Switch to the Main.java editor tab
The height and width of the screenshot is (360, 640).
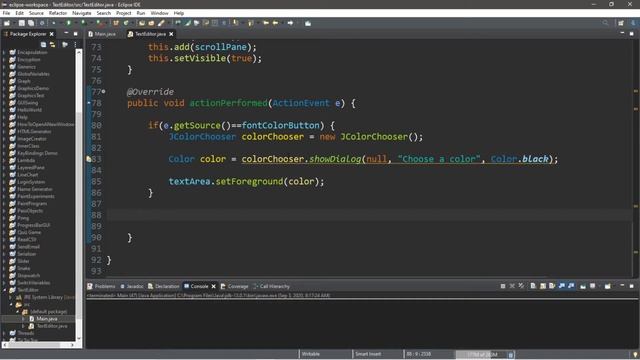(102, 34)
